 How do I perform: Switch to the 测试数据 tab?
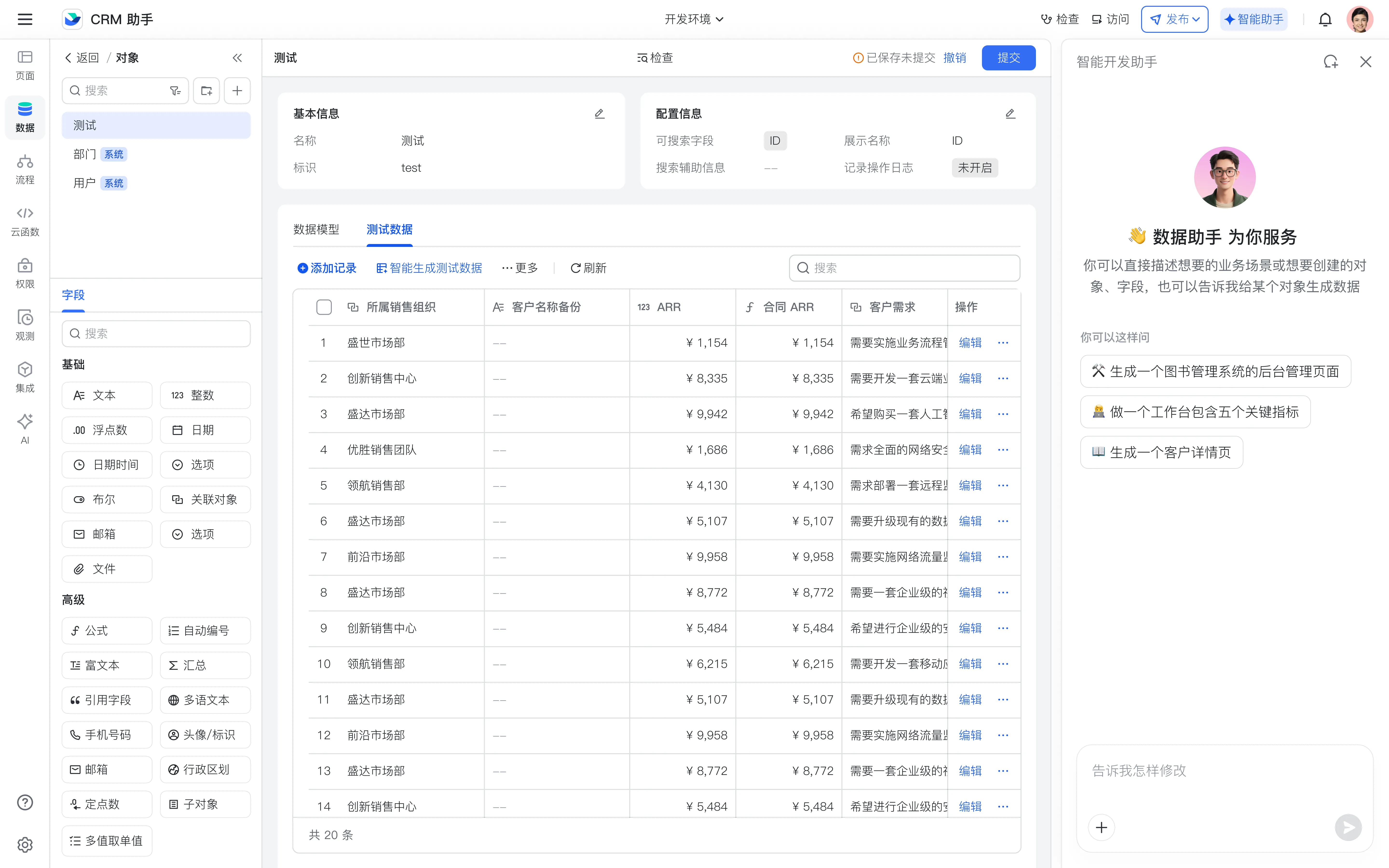pos(389,230)
